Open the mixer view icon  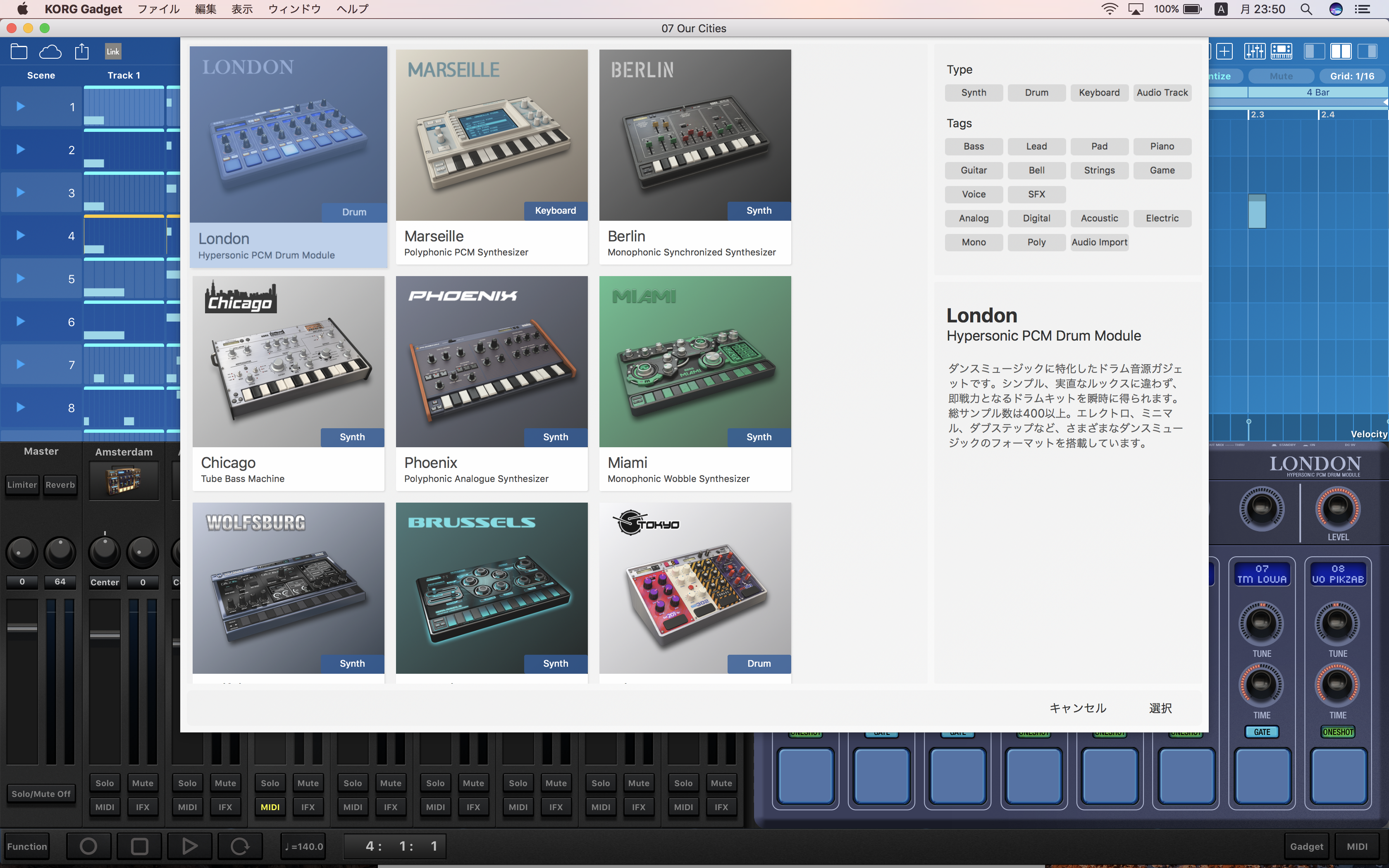[1255, 52]
